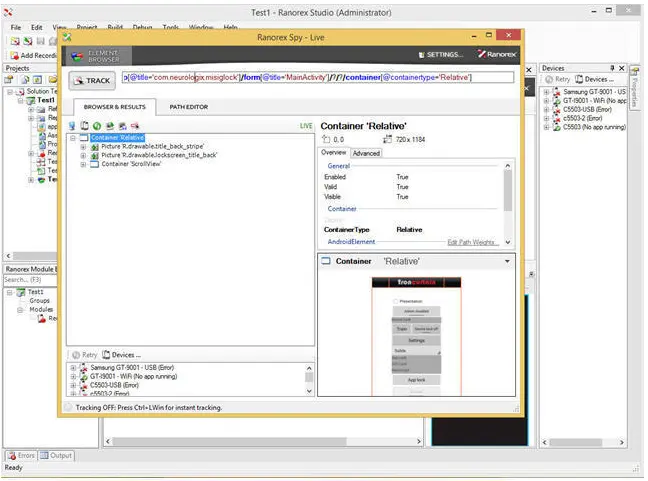Click the red highlight element icon in Spy toolbar
Image resolution: width=648 pixels, height=481 pixels.
pyautogui.click(x=135, y=126)
